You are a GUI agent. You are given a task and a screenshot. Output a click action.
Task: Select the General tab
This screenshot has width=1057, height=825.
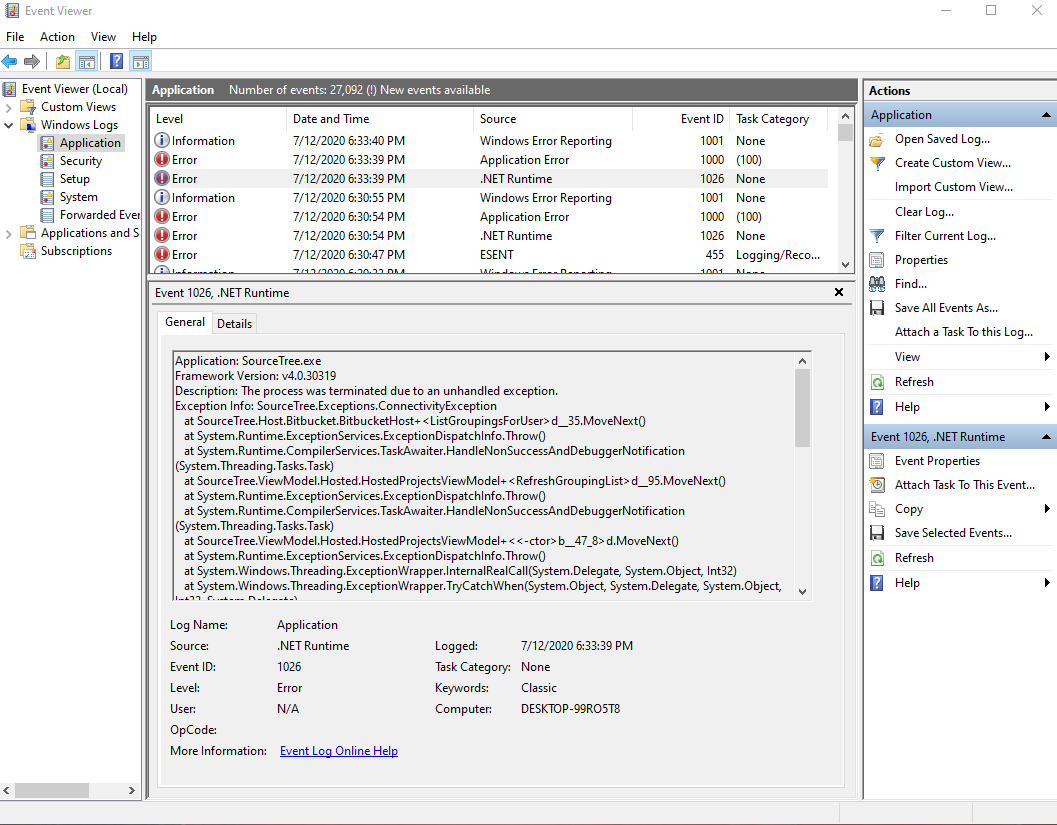[185, 322]
